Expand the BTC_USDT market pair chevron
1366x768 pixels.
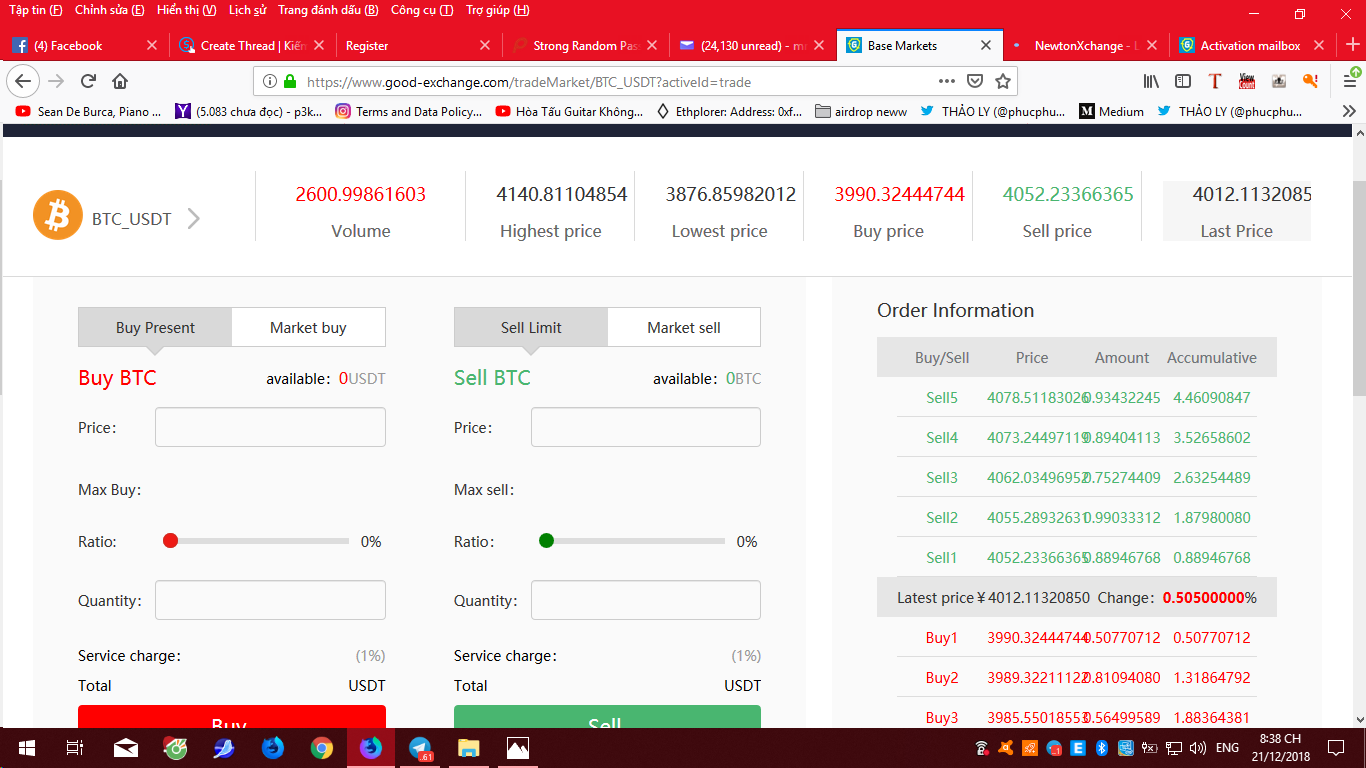[194, 218]
